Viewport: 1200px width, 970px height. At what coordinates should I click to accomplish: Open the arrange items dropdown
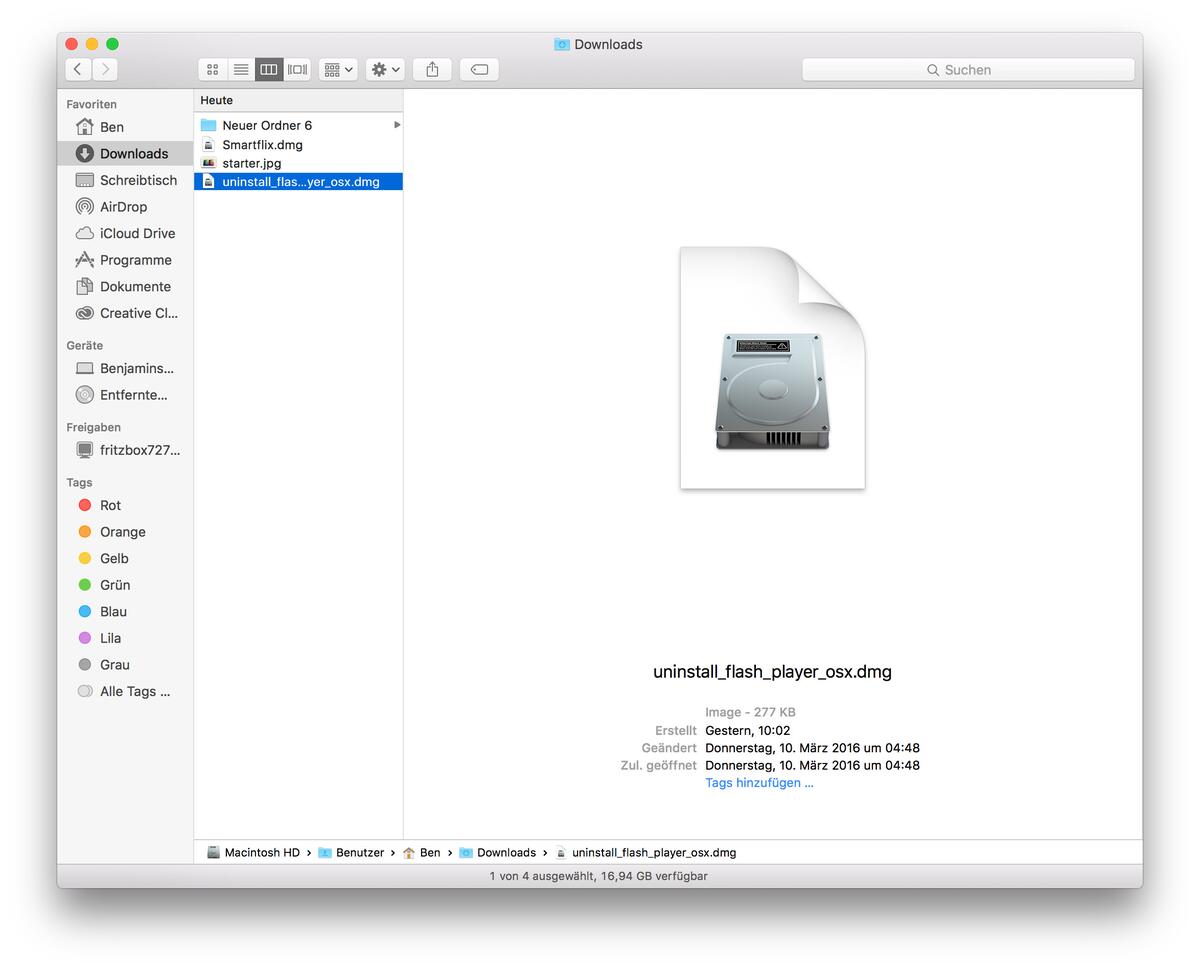(338, 69)
